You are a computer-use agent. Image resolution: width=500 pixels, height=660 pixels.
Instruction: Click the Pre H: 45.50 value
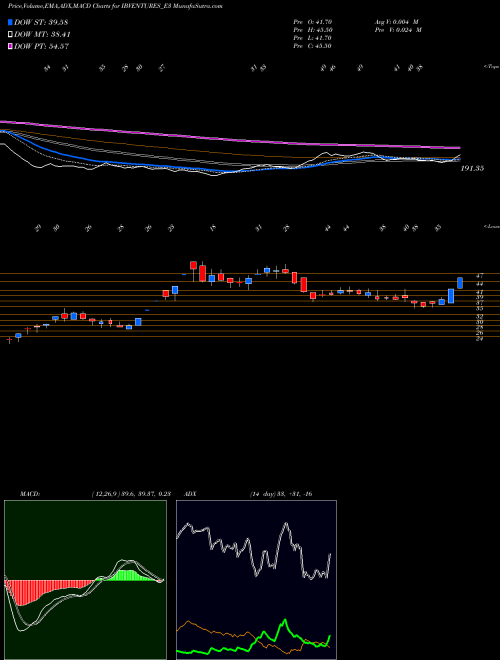tap(313, 30)
